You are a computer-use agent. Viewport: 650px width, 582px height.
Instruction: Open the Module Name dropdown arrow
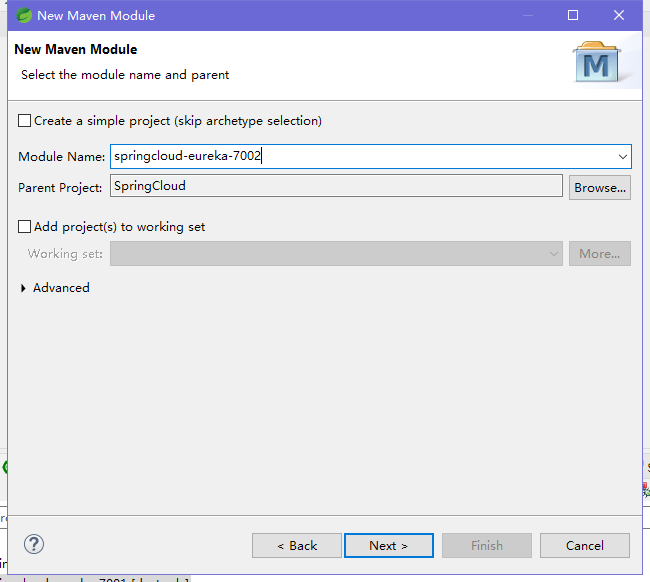click(622, 157)
